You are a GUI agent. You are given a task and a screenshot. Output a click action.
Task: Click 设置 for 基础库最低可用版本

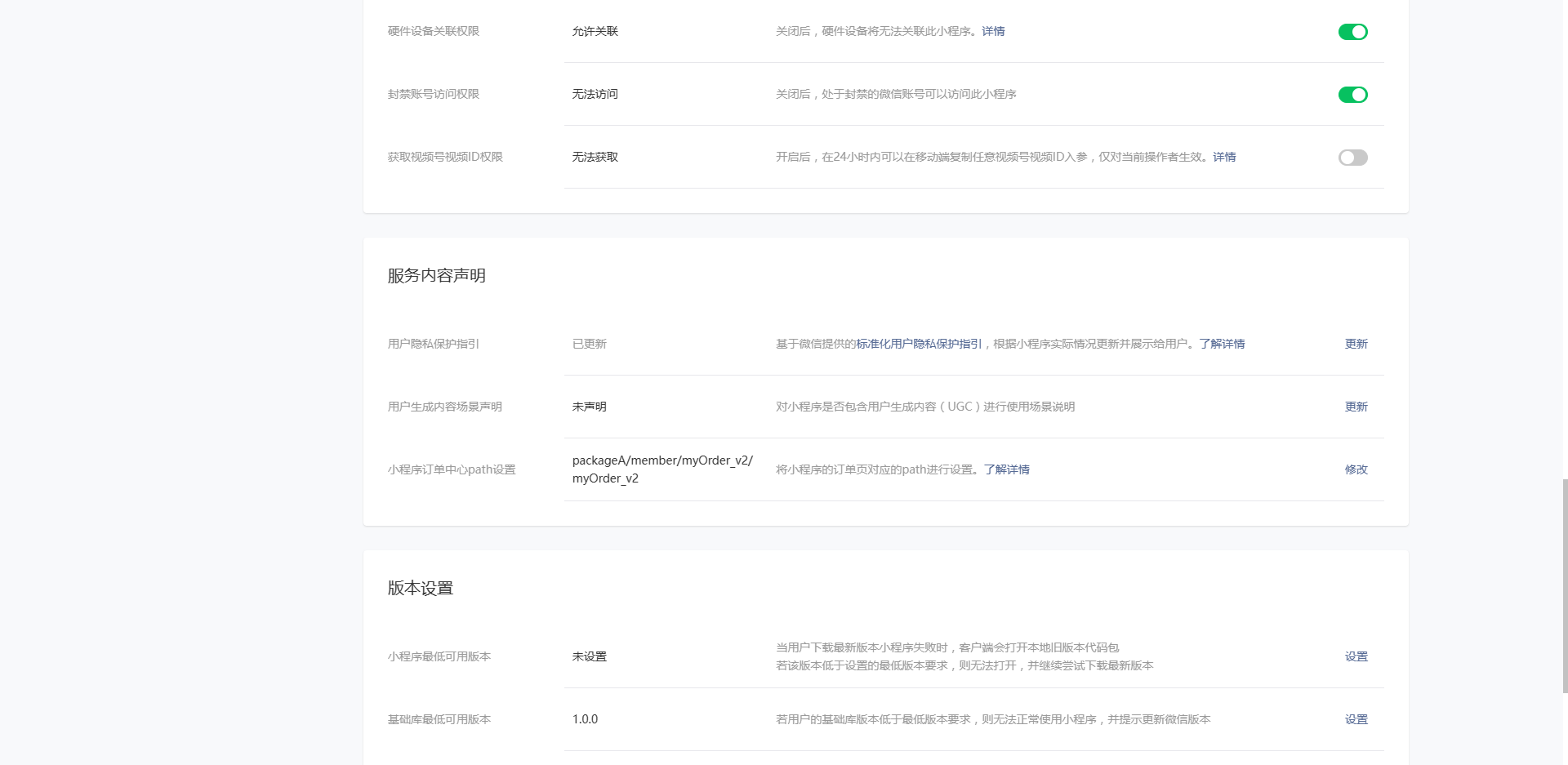1356,719
